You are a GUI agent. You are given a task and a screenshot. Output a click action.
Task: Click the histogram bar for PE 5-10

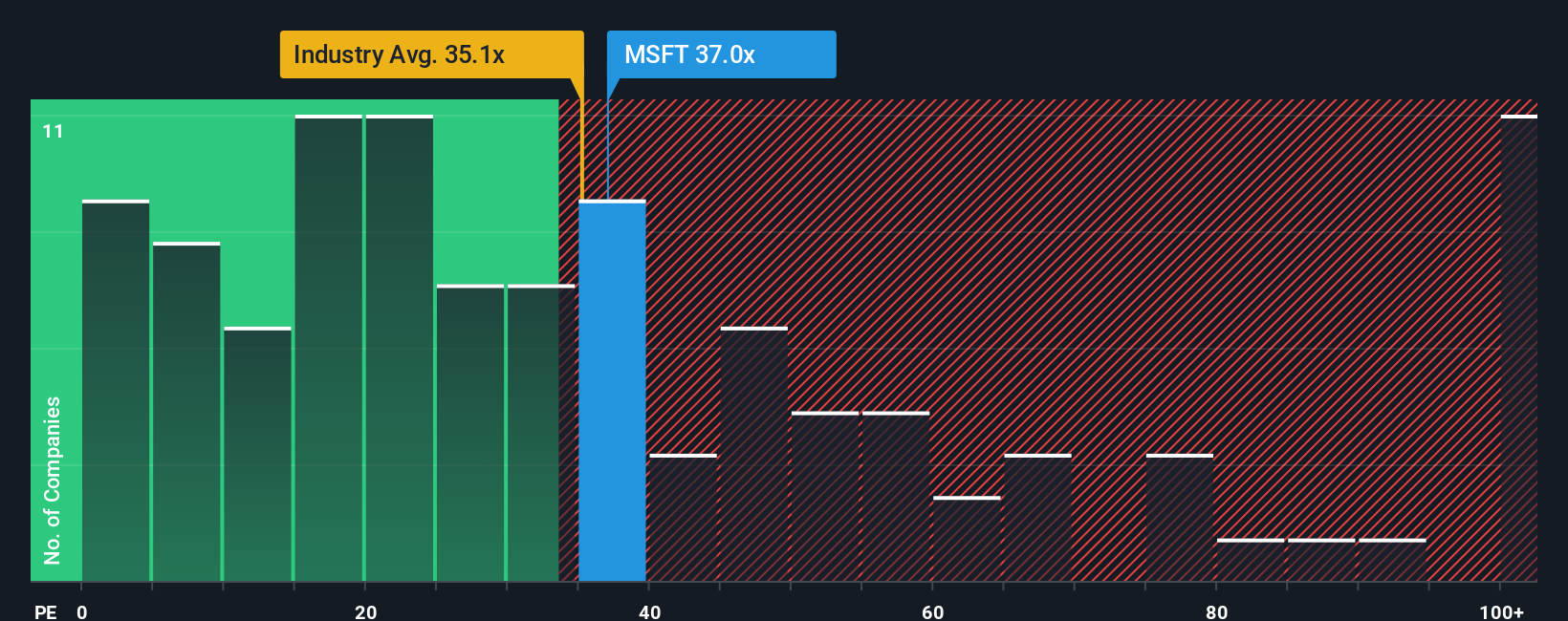coord(186,412)
